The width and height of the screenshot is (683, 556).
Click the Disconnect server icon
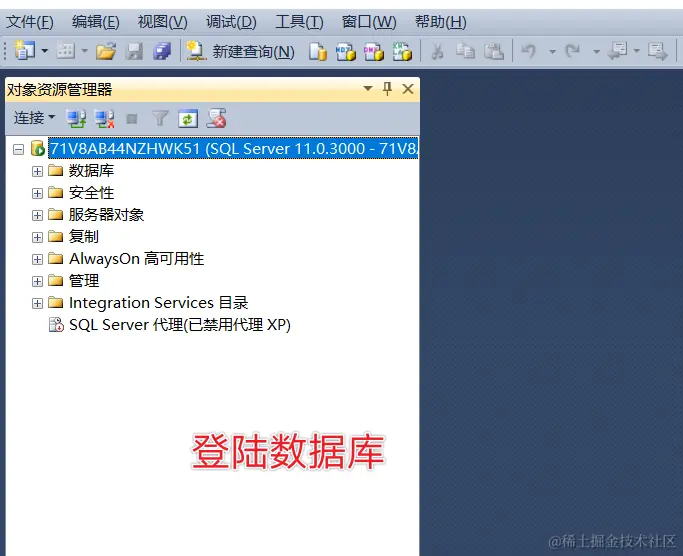click(105, 118)
